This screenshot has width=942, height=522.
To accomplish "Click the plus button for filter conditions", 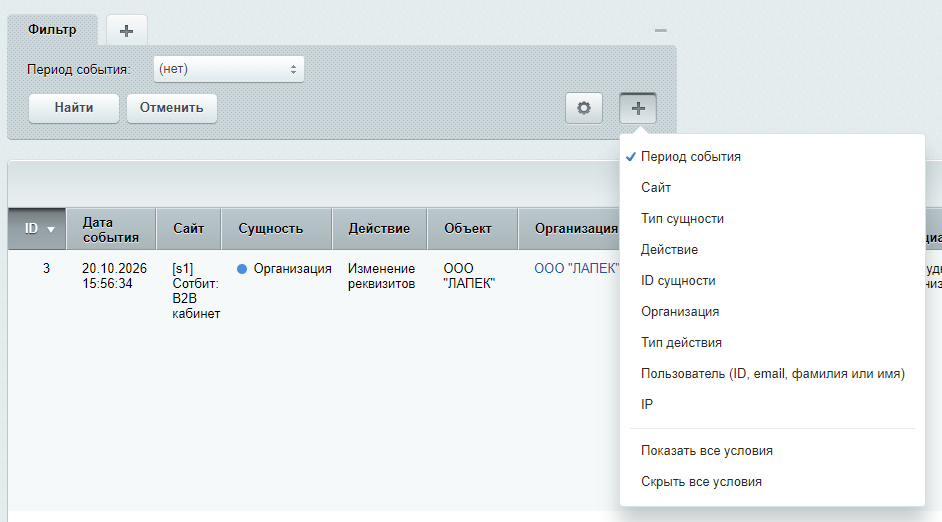I will point(637,108).
